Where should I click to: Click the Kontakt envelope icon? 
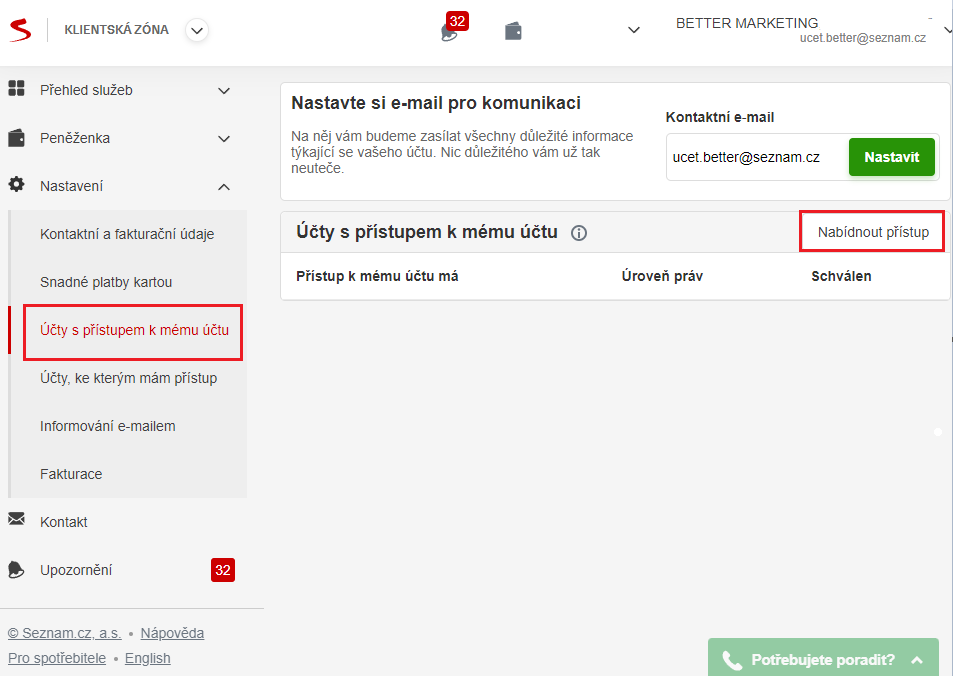click(x=16, y=519)
